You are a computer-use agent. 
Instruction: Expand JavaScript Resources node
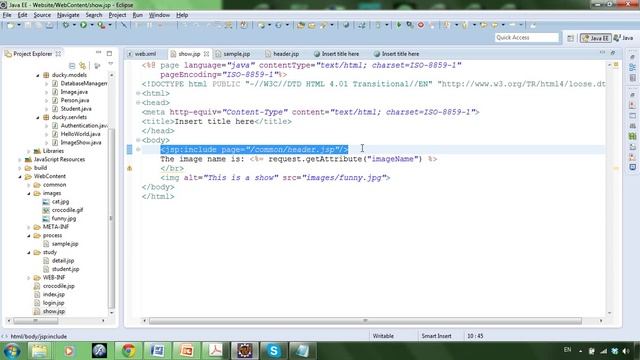coord(20,160)
